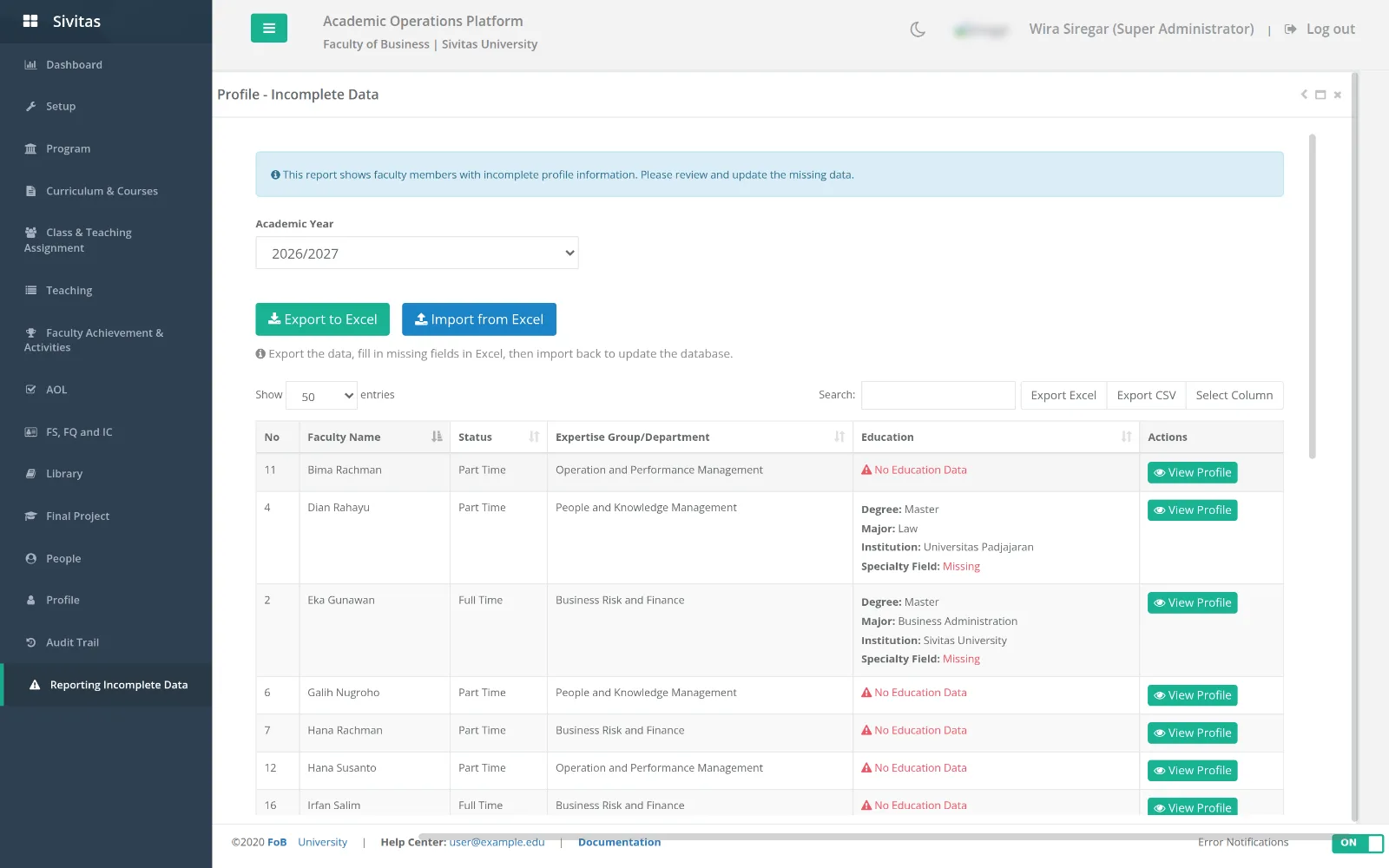Viewport: 1389px width, 868px height.
Task: Click Missing Specialty Field for Eka Gunawan
Action: 961,659
